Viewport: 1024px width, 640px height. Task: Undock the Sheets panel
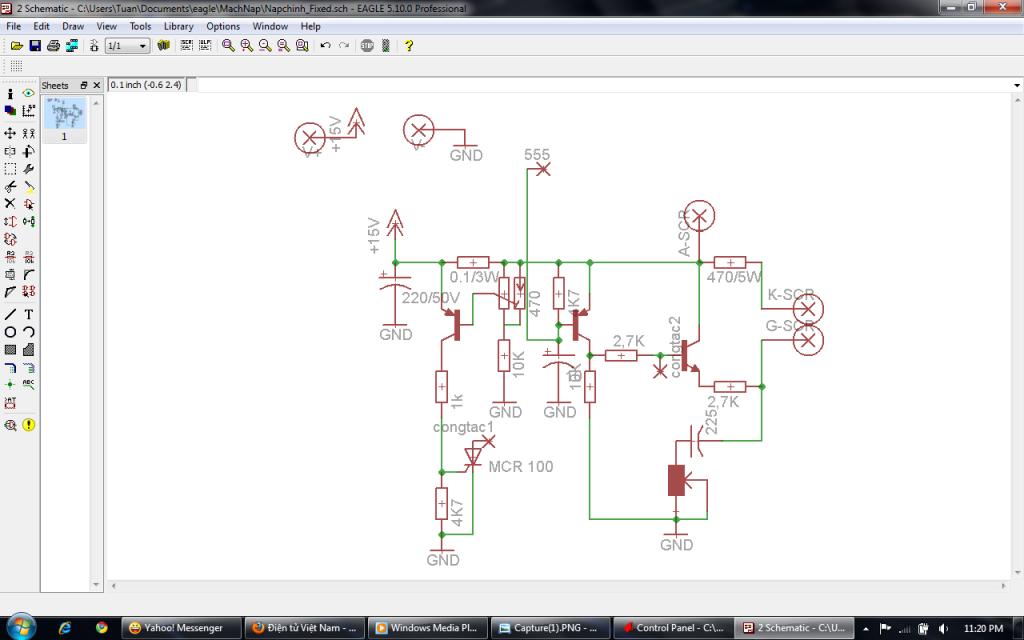(84, 85)
